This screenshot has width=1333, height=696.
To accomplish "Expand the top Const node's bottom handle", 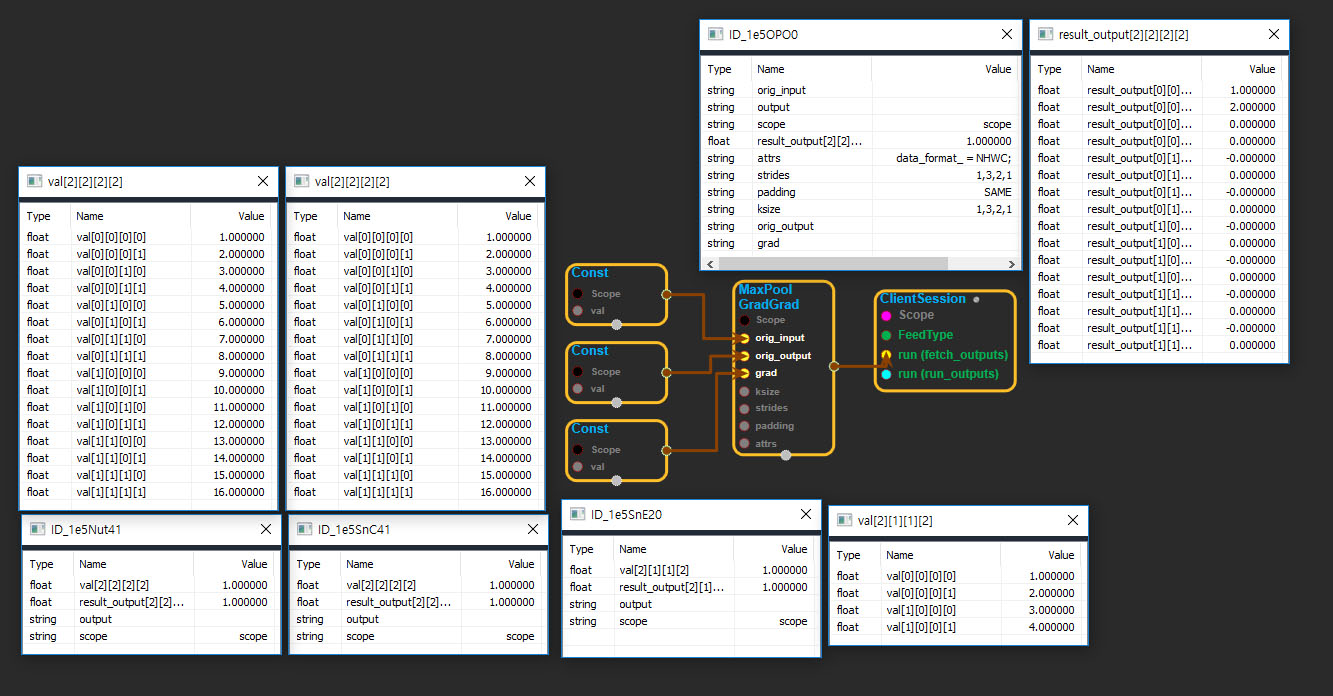I will (x=617, y=324).
